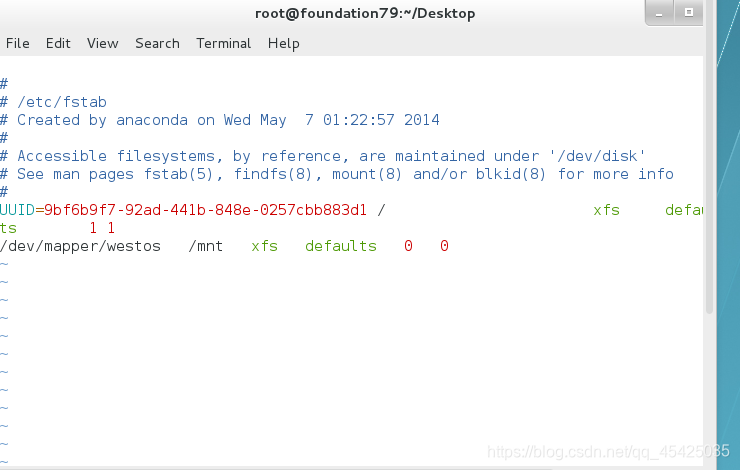Click the first '0' on westos line
Viewport: 740px width, 470px height.
pos(408,246)
